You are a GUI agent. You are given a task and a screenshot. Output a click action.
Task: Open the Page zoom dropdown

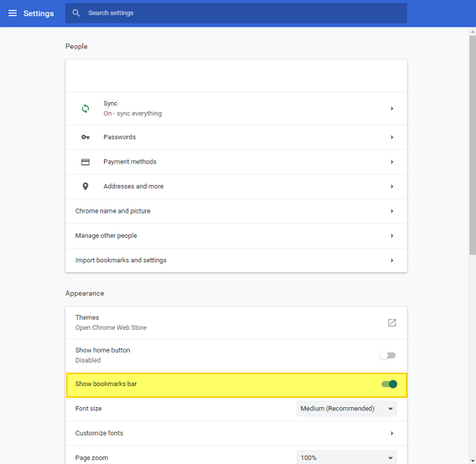[x=346, y=457]
